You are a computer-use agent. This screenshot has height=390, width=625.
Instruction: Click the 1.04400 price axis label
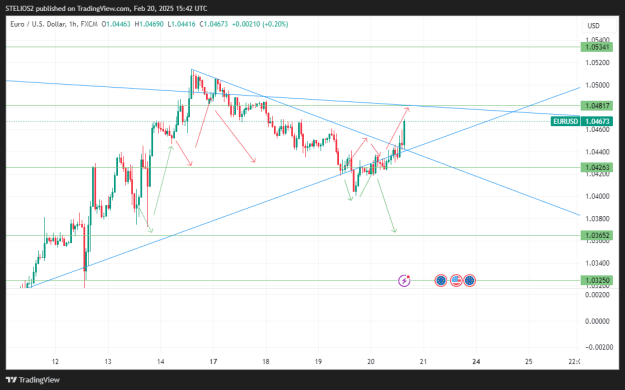point(597,152)
